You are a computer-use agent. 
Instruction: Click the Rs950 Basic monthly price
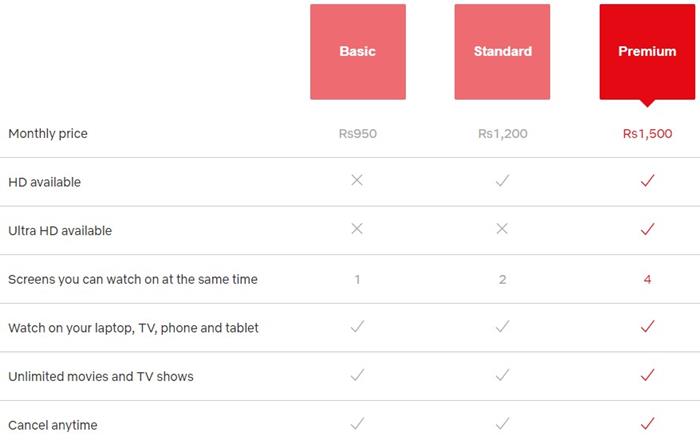tap(357, 133)
